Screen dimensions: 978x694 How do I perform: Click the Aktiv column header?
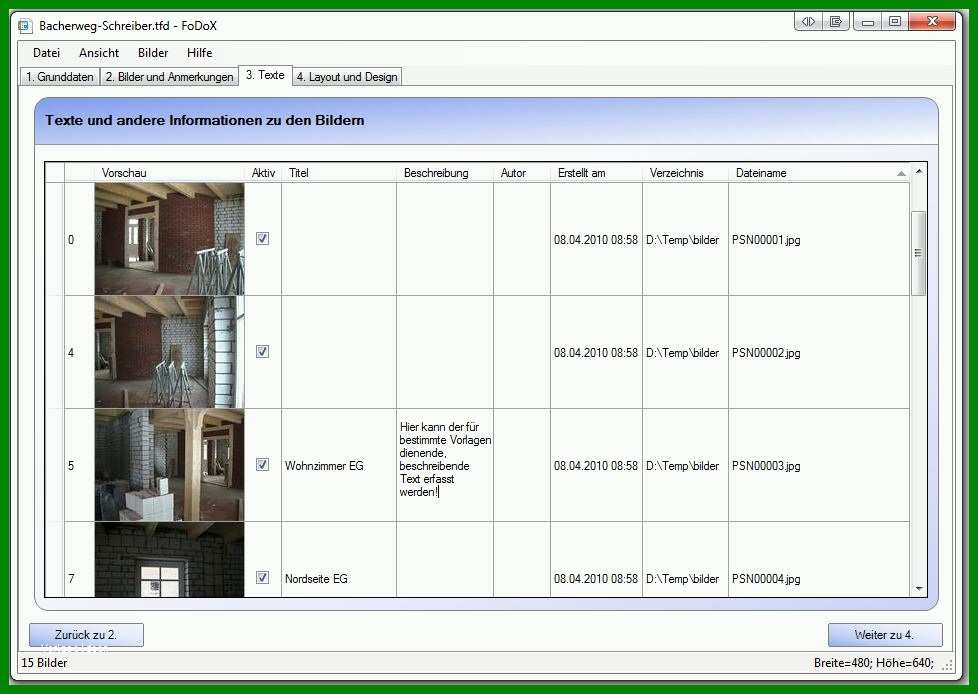point(263,173)
